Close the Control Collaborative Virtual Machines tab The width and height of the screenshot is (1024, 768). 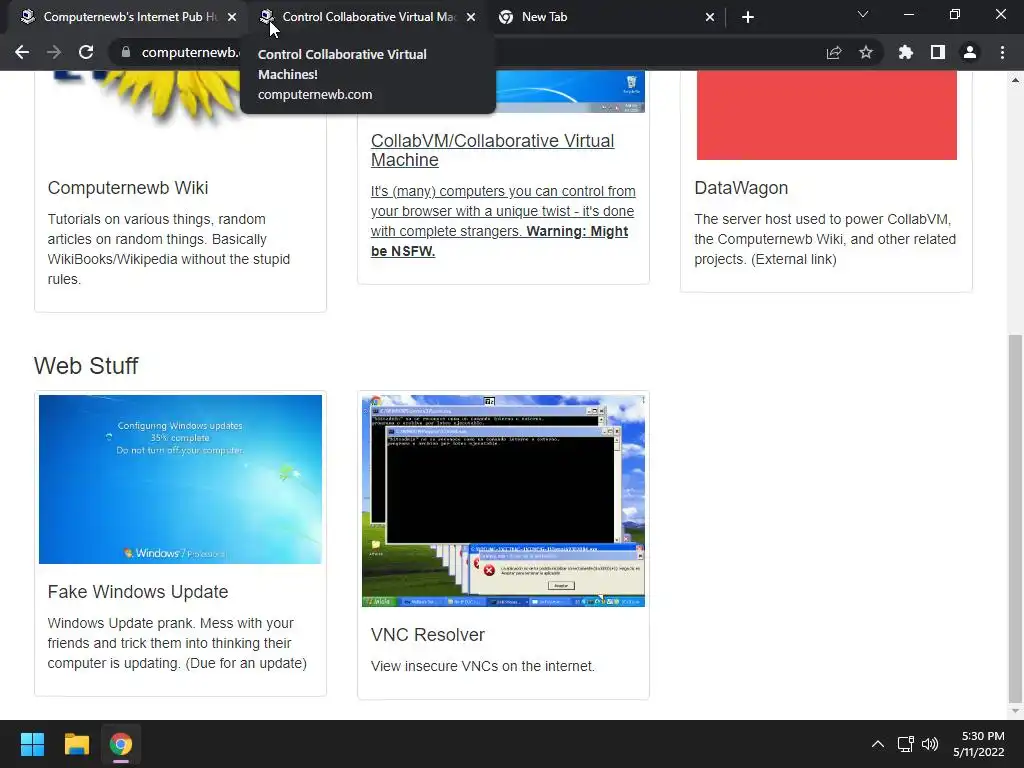click(471, 17)
